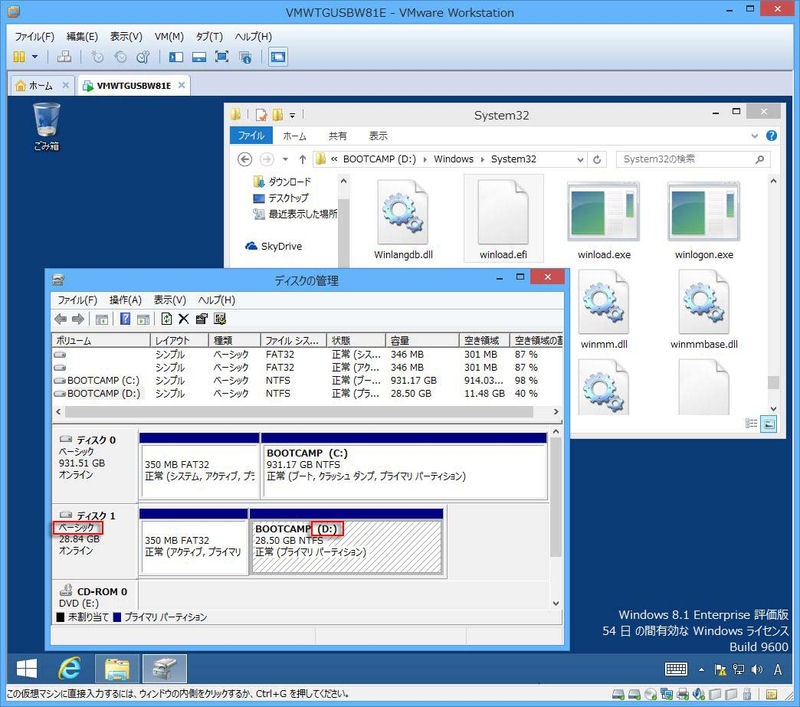Viewport: 800px width, 707px height.
Task: Show hidden tray icons arrow
Action: pos(702,670)
